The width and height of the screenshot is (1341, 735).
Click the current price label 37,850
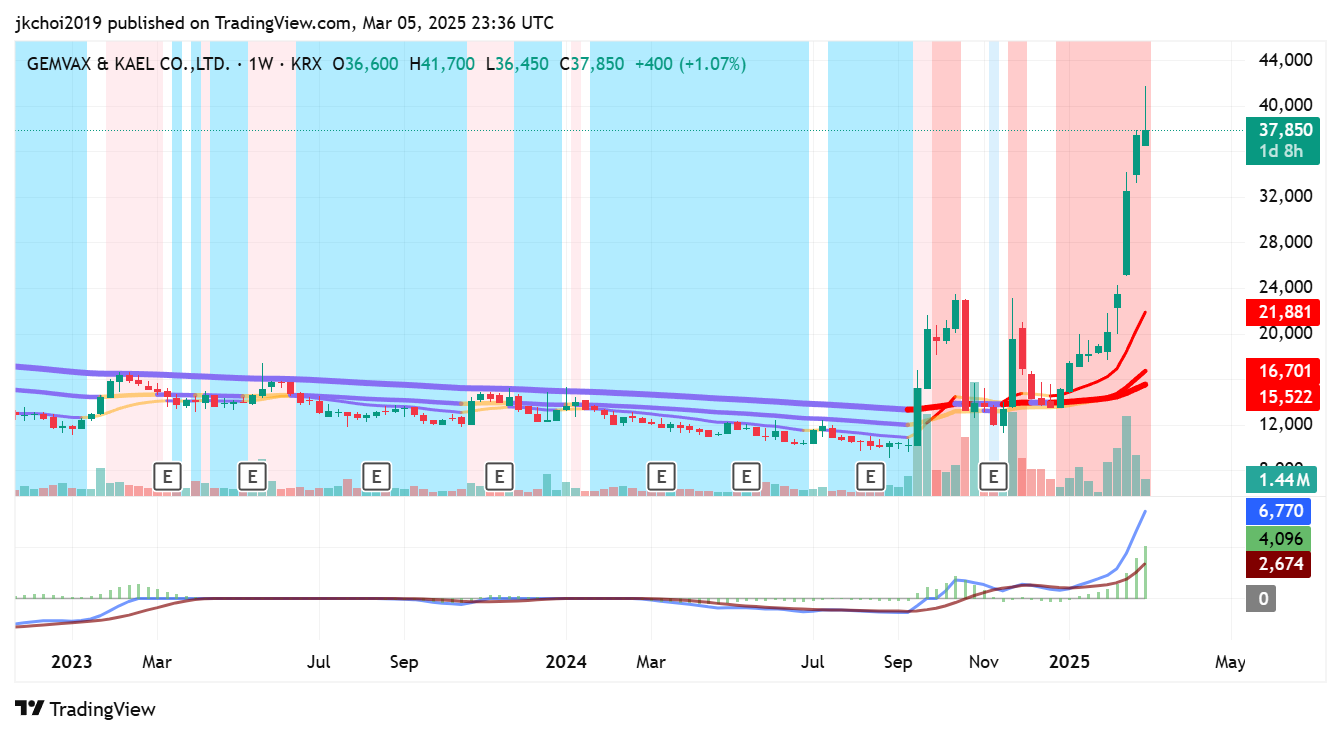click(x=1282, y=130)
